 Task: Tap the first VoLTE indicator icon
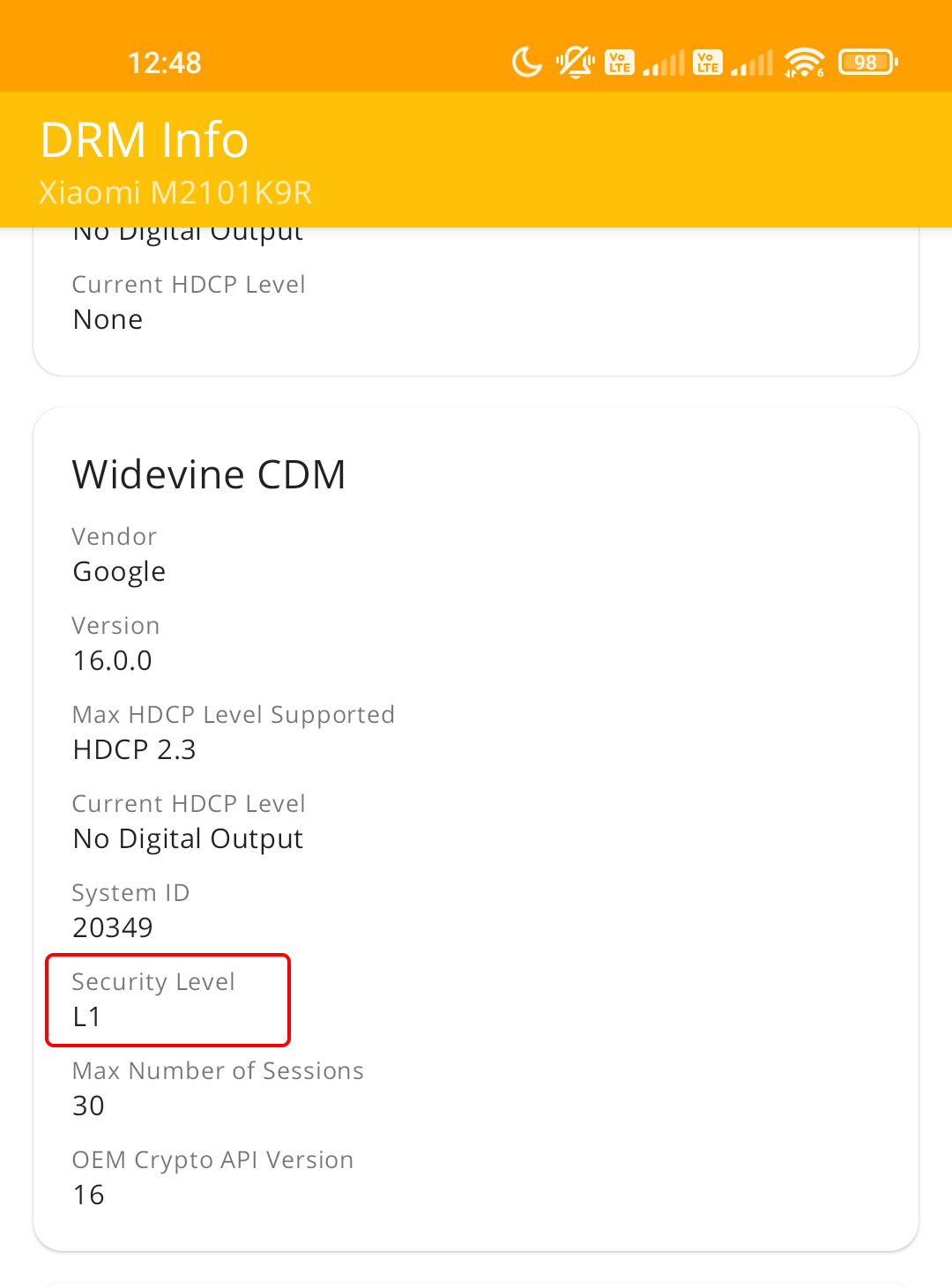(x=619, y=63)
